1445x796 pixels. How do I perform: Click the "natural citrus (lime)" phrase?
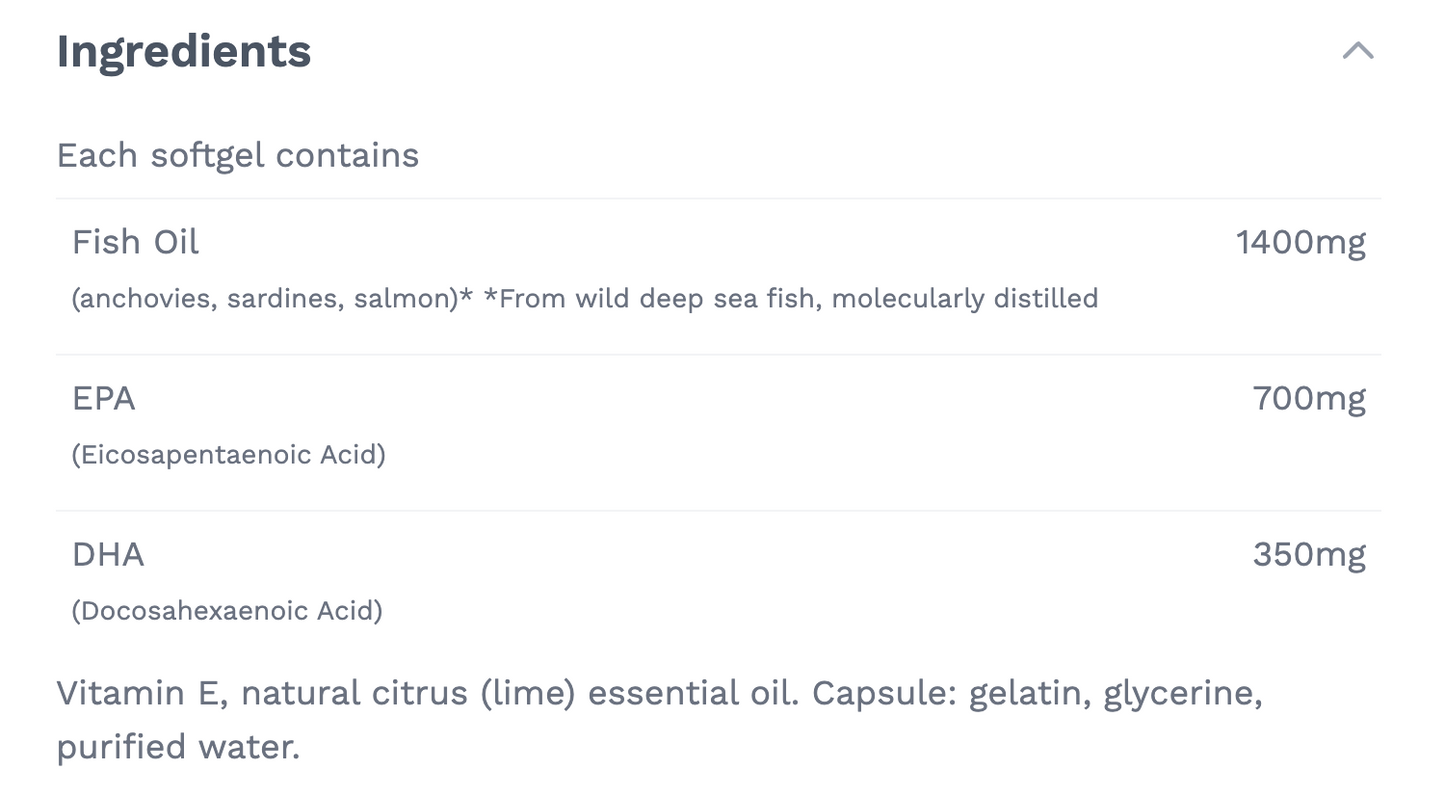(x=408, y=693)
